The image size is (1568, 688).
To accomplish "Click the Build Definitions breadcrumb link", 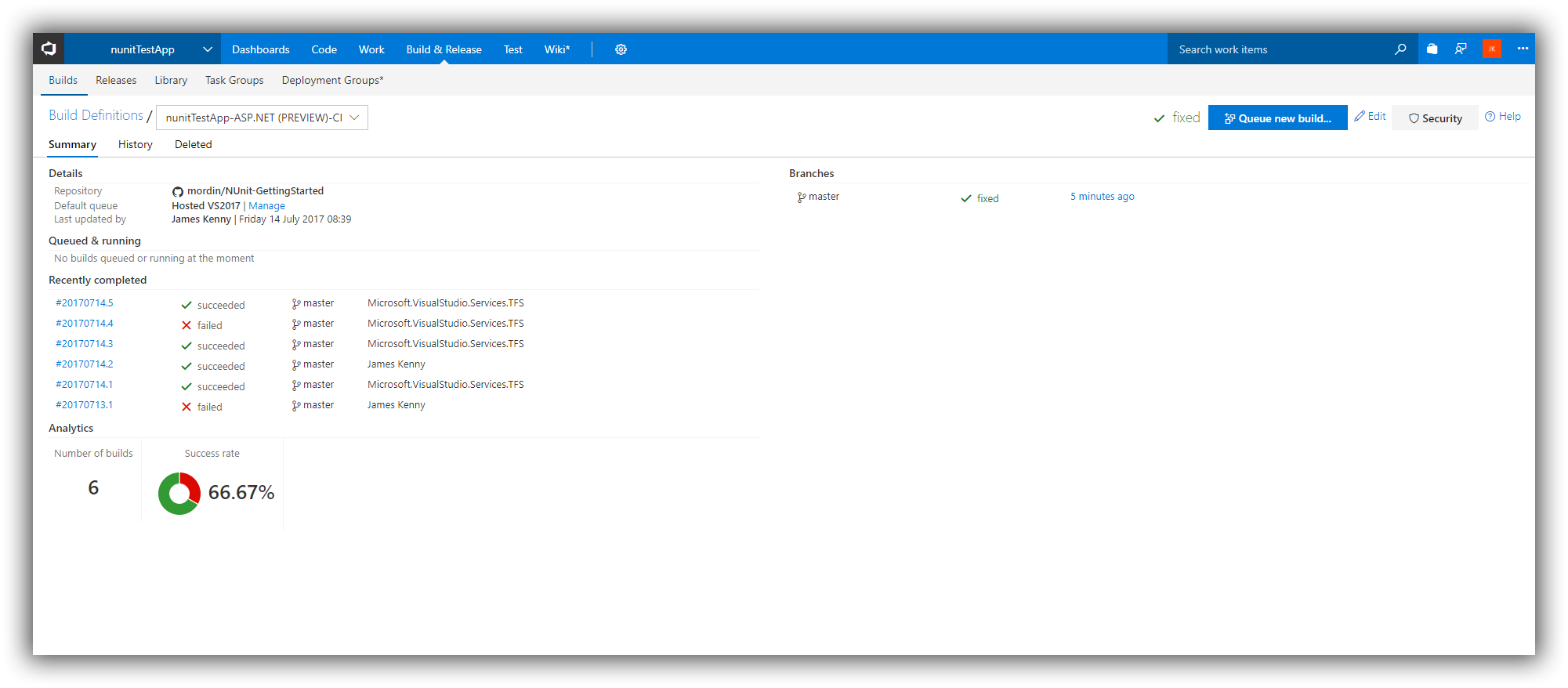I will point(96,115).
